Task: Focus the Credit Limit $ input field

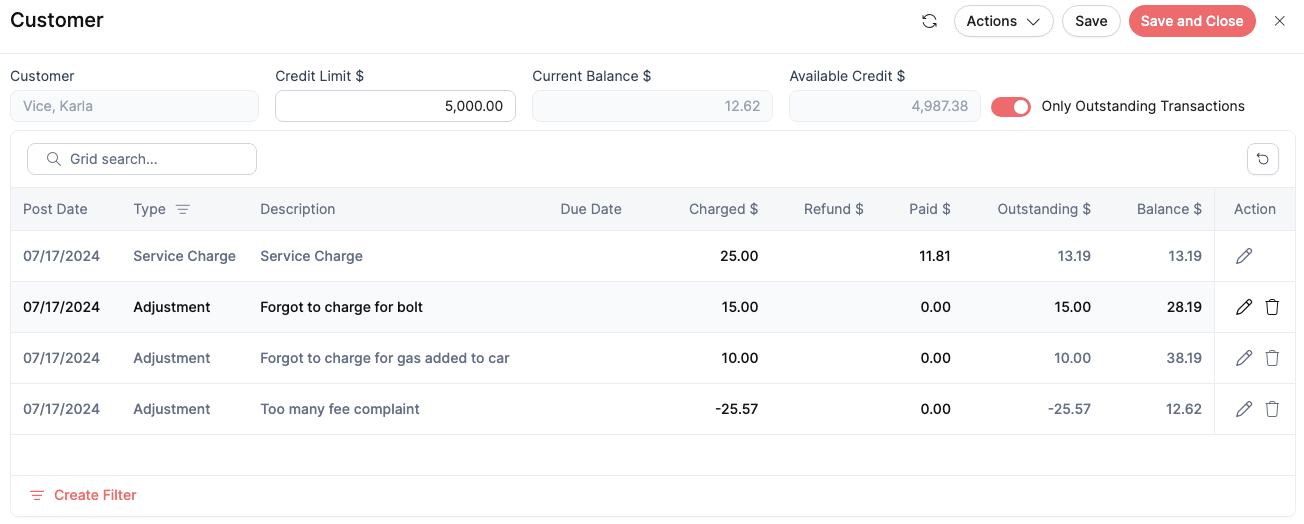Action: click(x=395, y=106)
